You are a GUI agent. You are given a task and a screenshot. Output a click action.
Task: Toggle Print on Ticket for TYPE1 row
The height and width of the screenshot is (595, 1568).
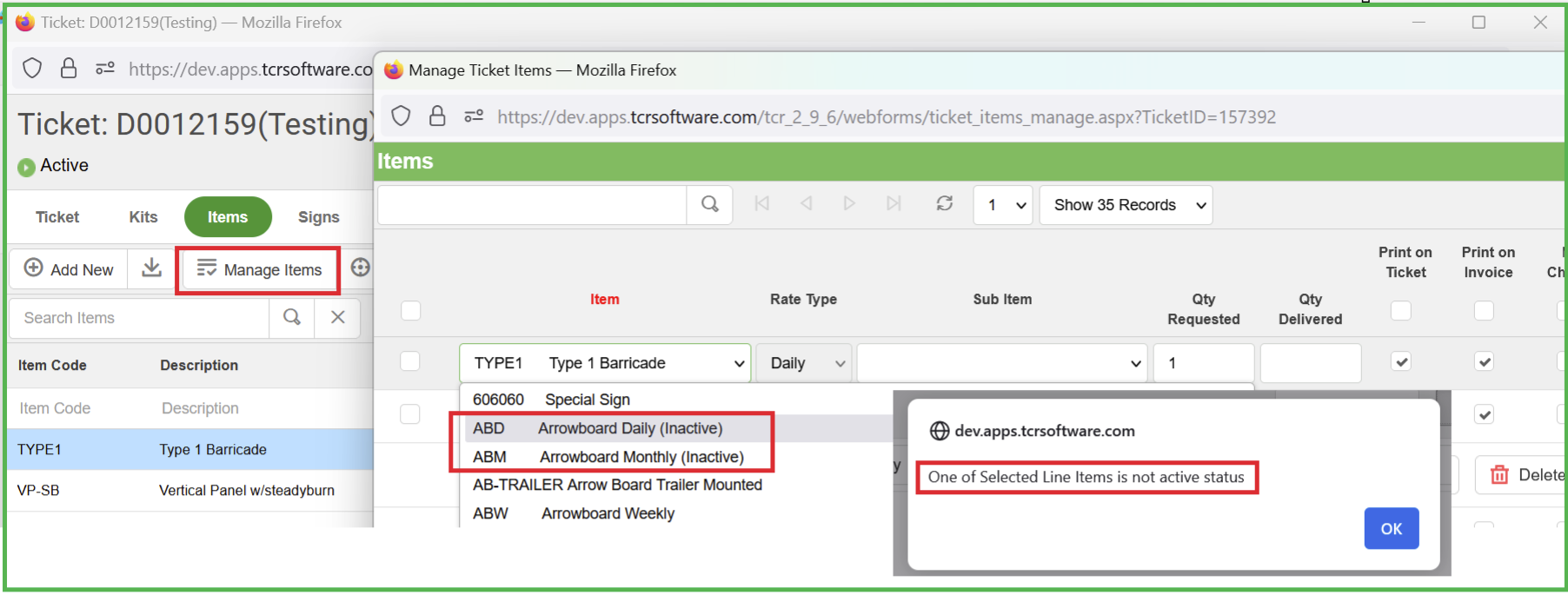(1400, 362)
